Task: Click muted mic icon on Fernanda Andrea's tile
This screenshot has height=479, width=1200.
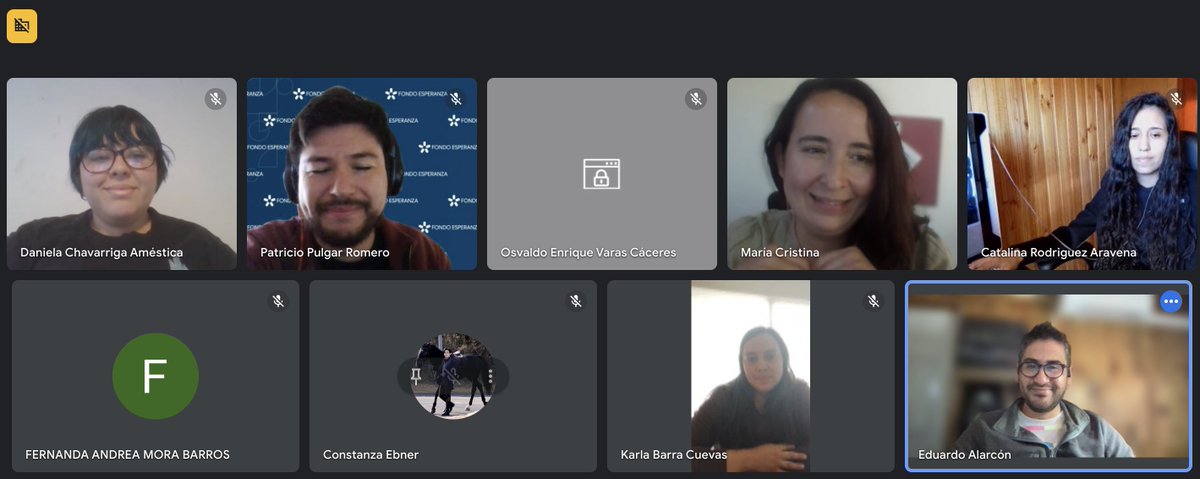Action: tap(278, 300)
